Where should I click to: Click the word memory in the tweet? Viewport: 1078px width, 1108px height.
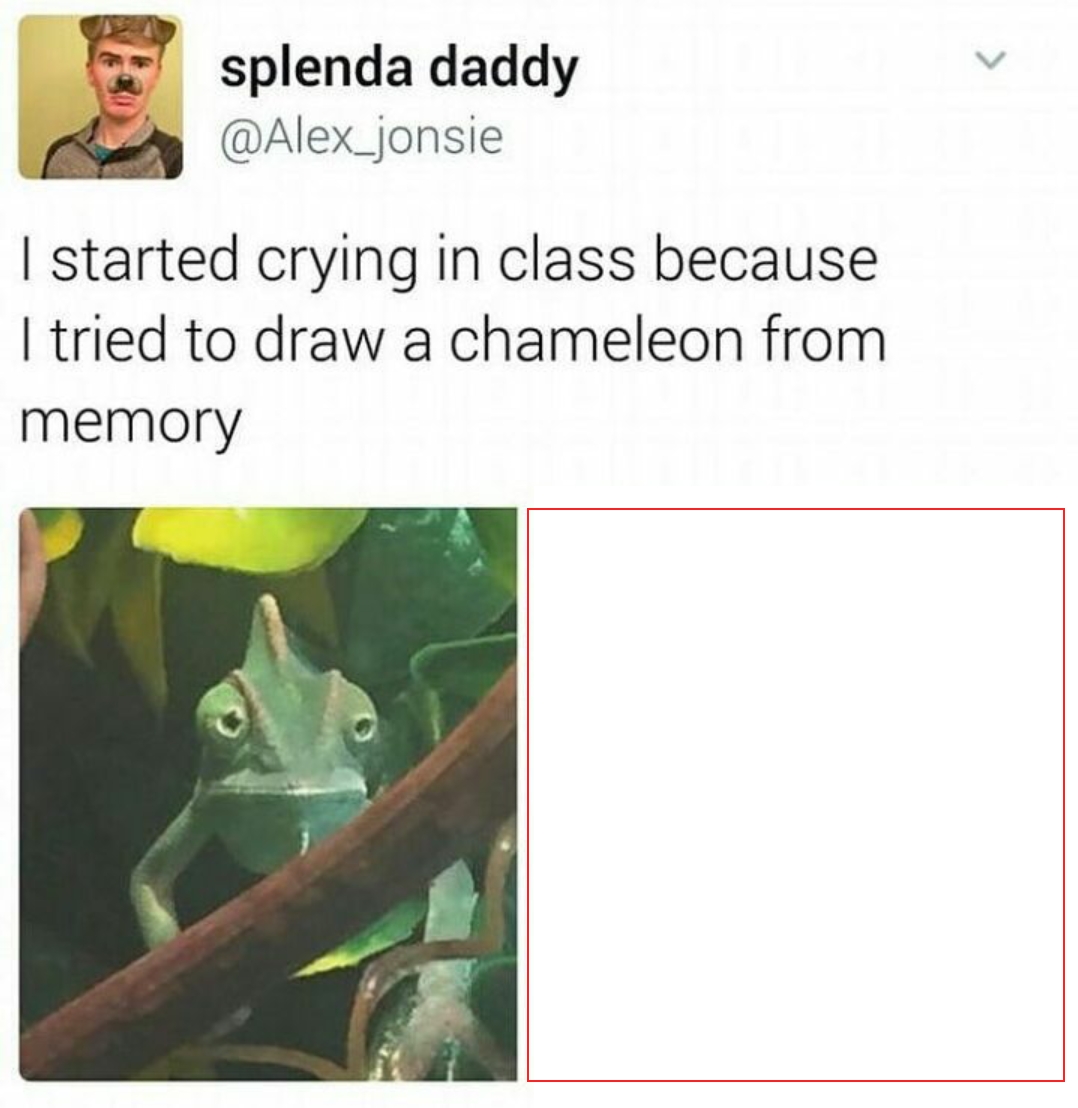click(x=131, y=424)
